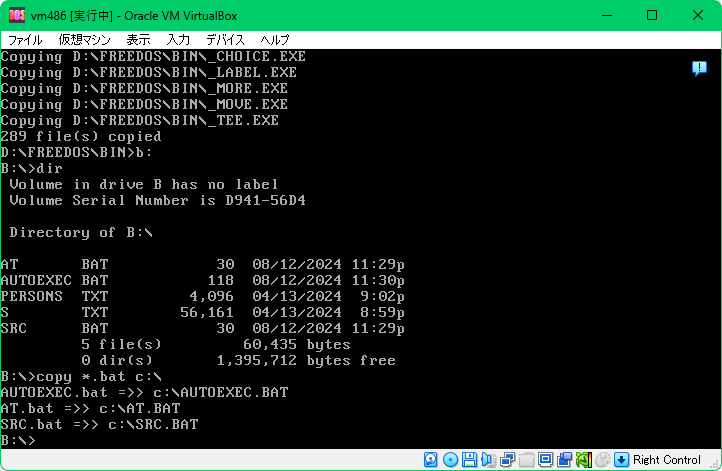The image size is (722, 471).
Task: Open the ヘルプ menu
Action: click(x=274, y=40)
